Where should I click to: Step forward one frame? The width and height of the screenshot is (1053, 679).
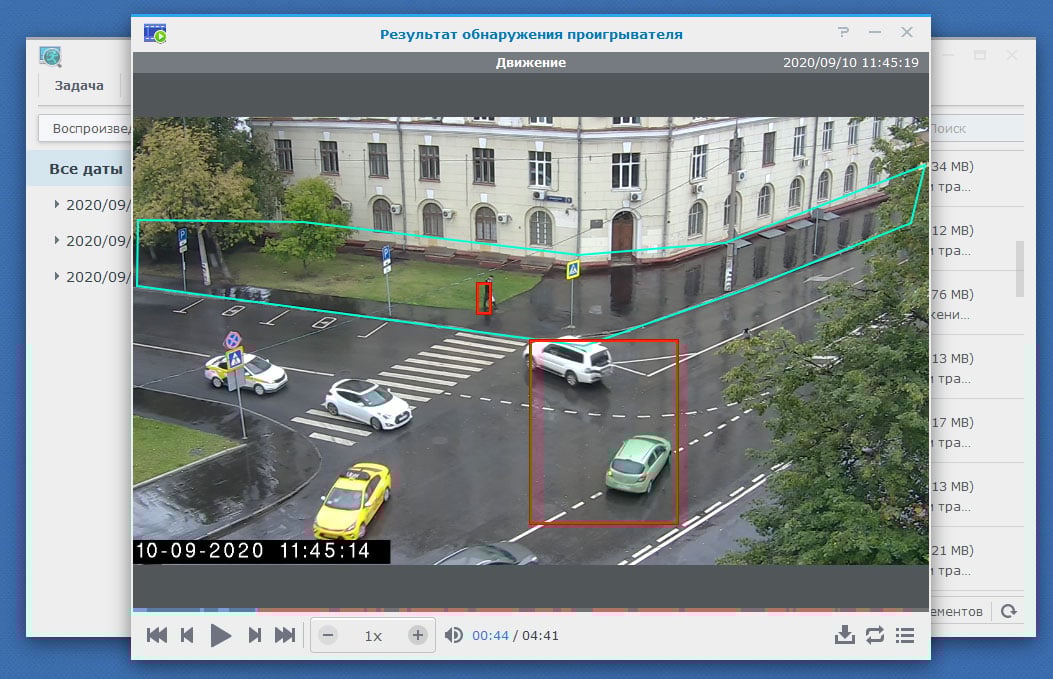coord(254,635)
